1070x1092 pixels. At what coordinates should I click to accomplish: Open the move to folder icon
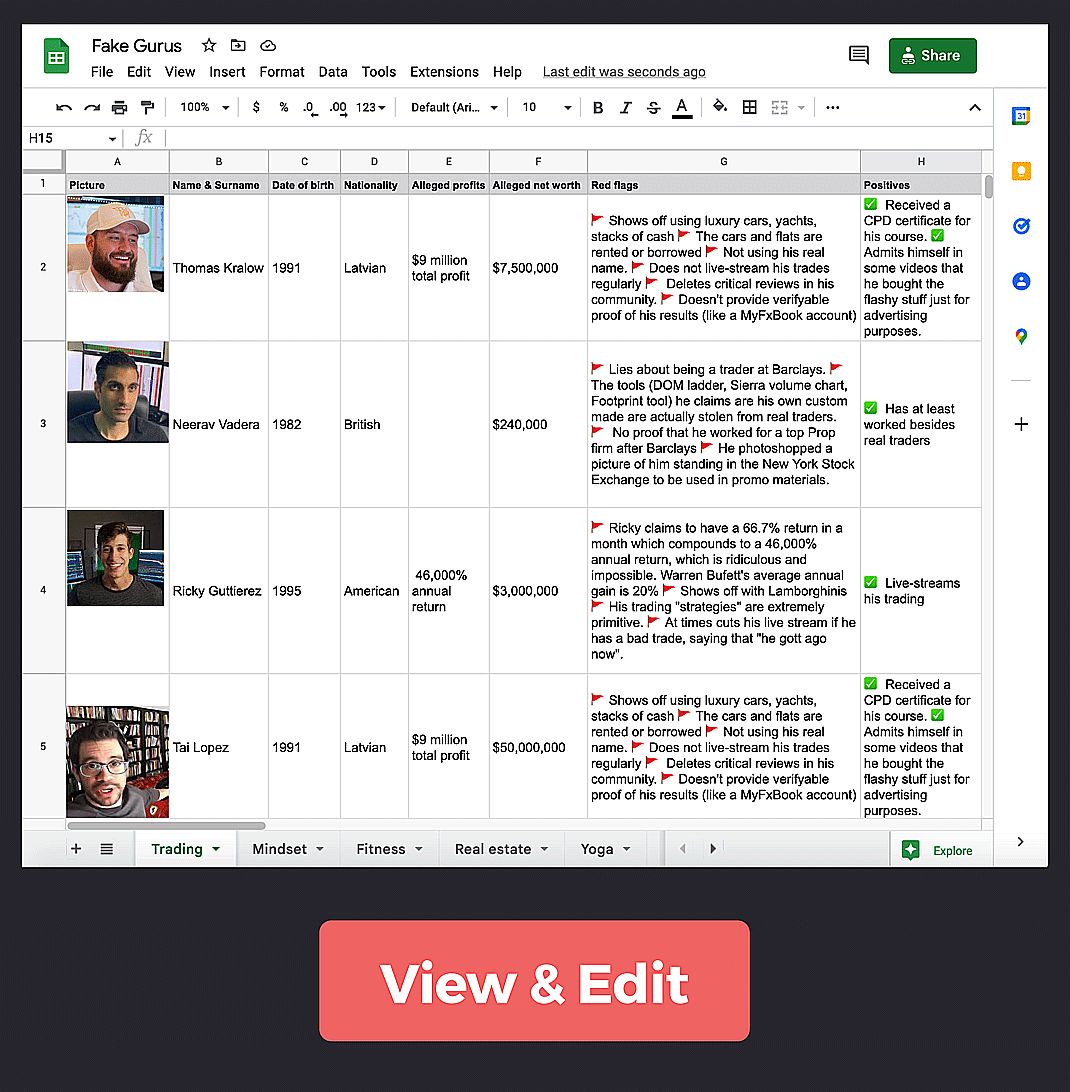pos(238,45)
